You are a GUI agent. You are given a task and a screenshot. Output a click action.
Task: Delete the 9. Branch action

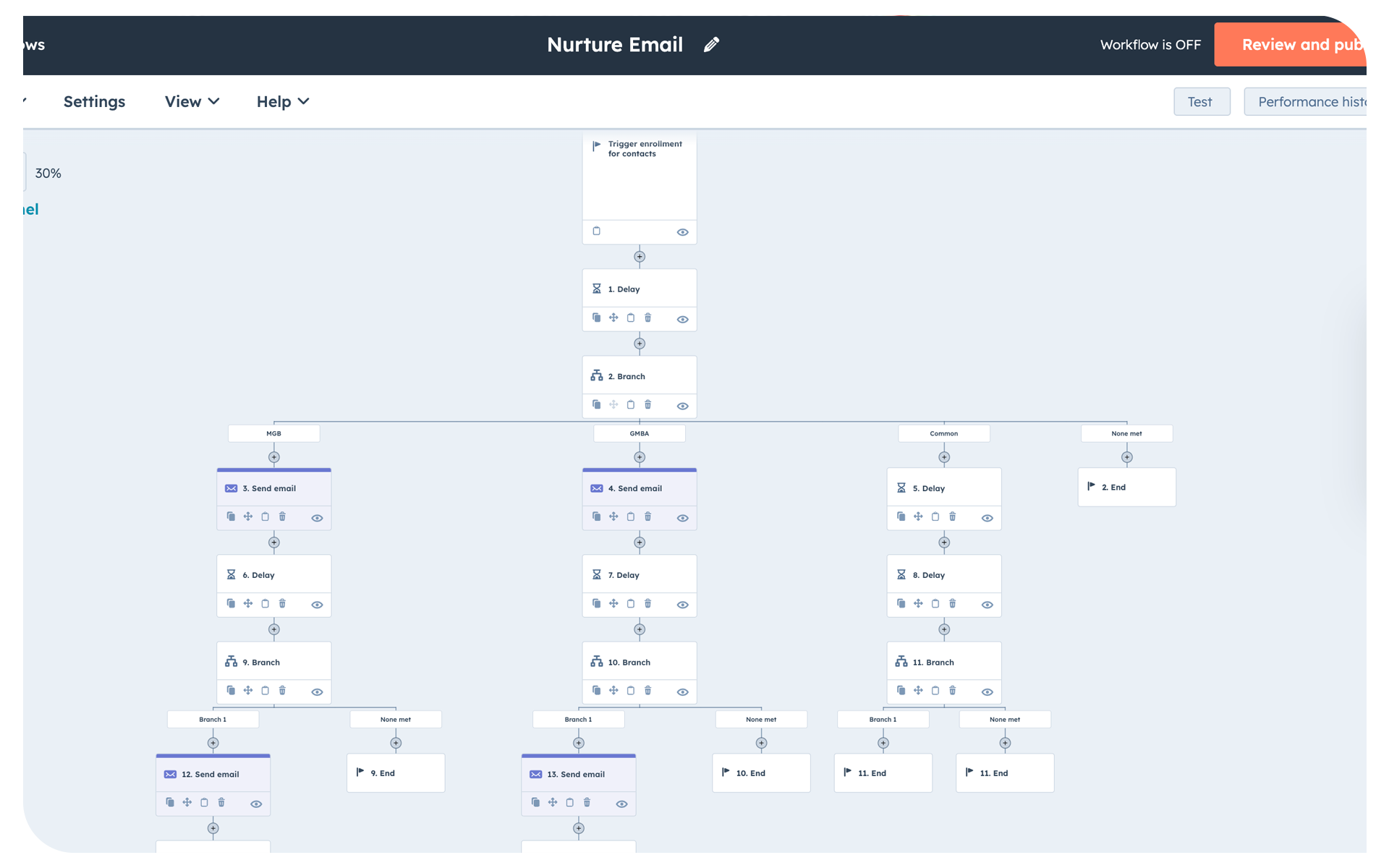click(283, 690)
